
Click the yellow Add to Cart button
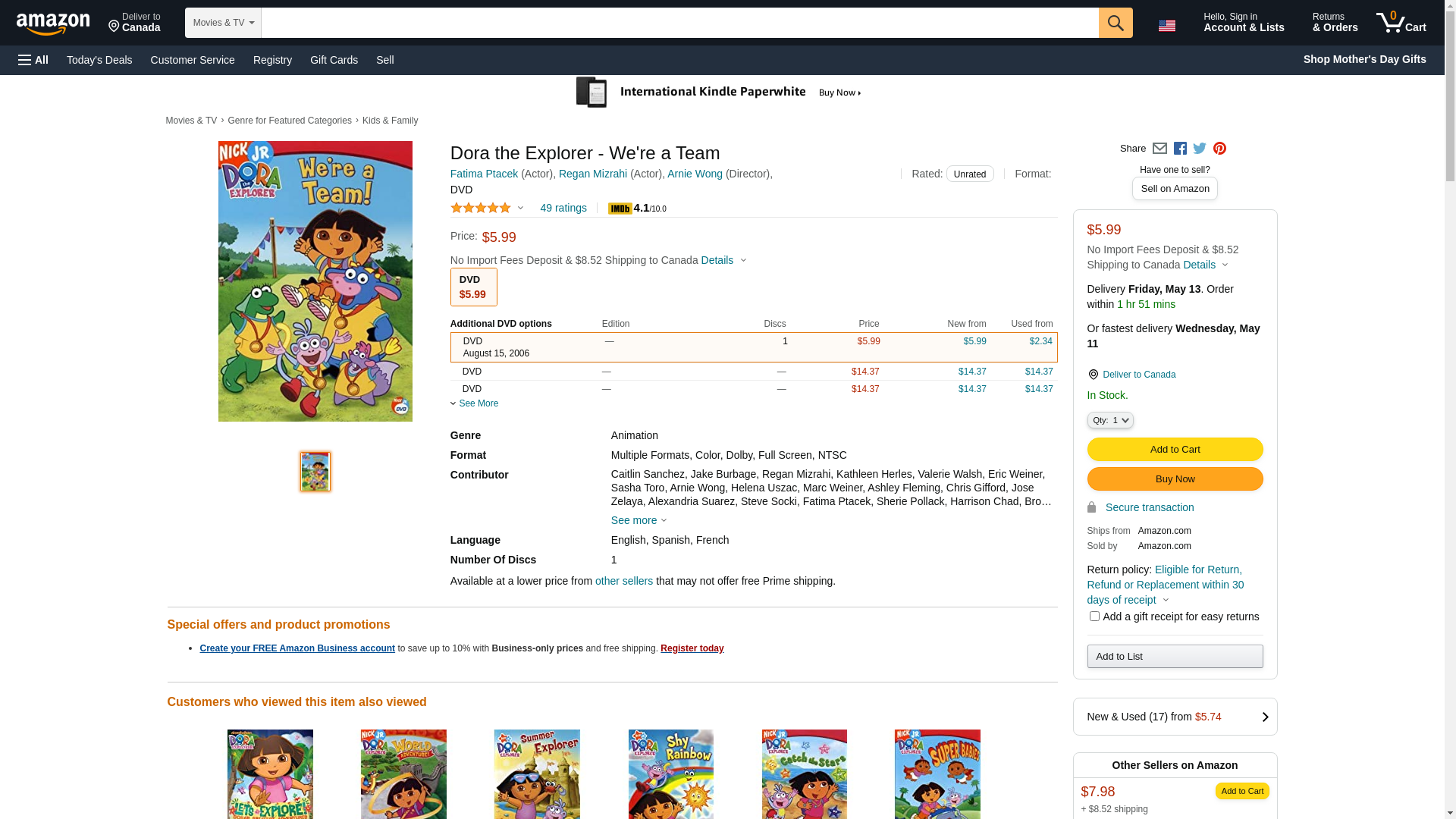coord(1175,450)
